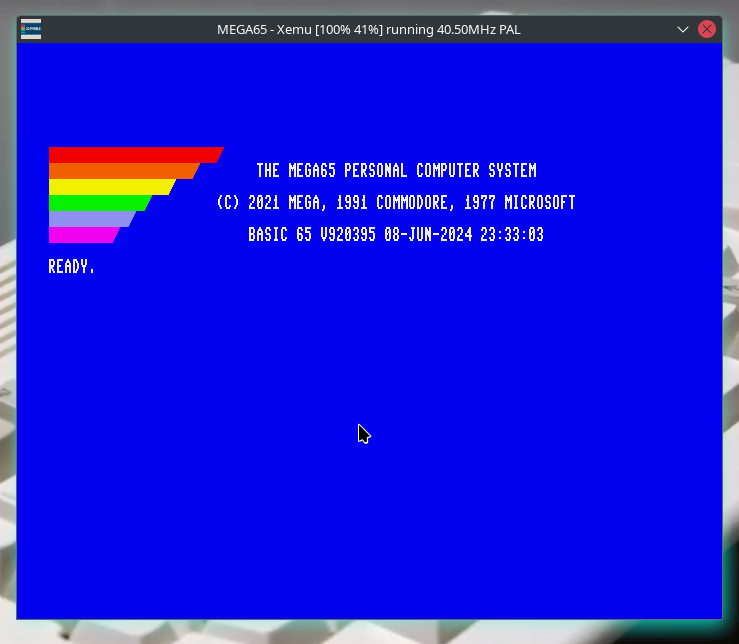
Task: Click the lavender stripe of the MEGA65 logo
Action: [90, 219]
